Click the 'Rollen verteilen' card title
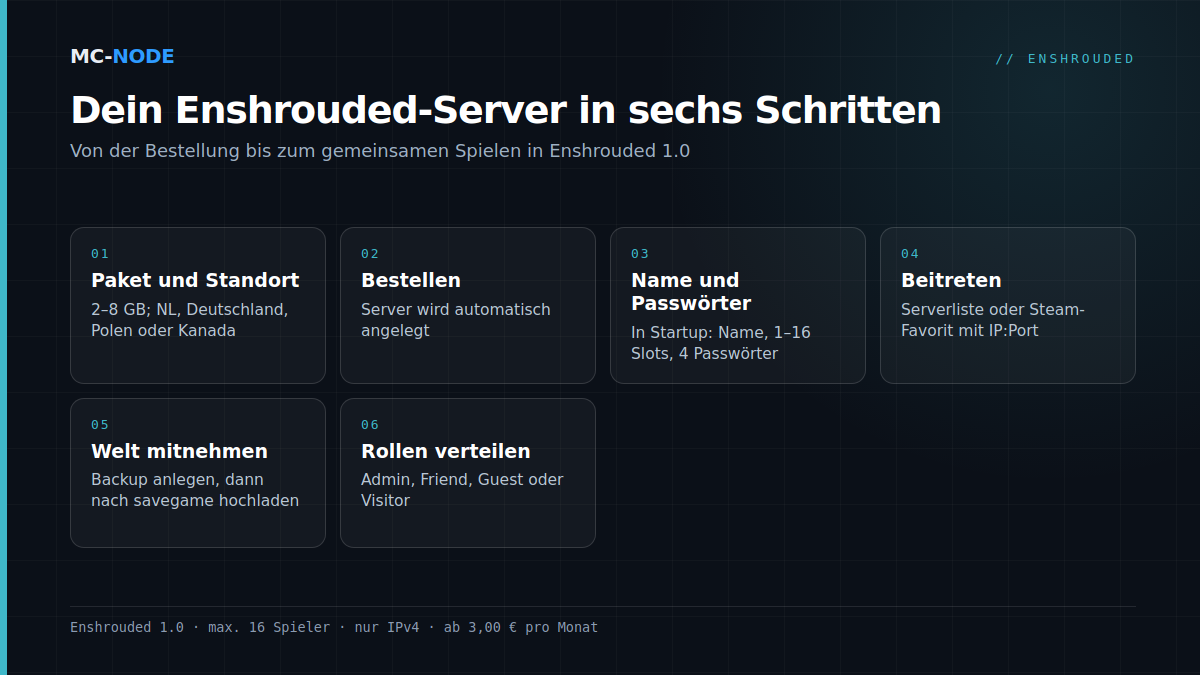The height and width of the screenshot is (675, 1200). tap(446, 451)
